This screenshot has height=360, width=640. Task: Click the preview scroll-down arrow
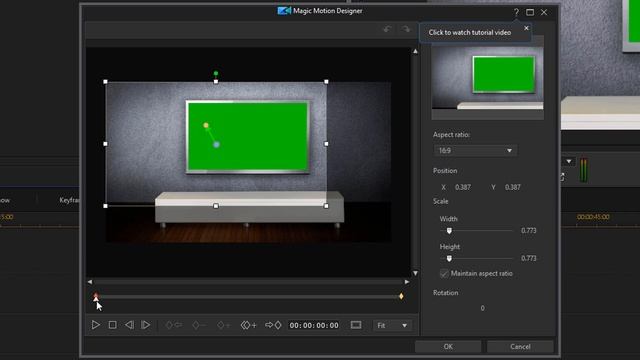pos(415,273)
